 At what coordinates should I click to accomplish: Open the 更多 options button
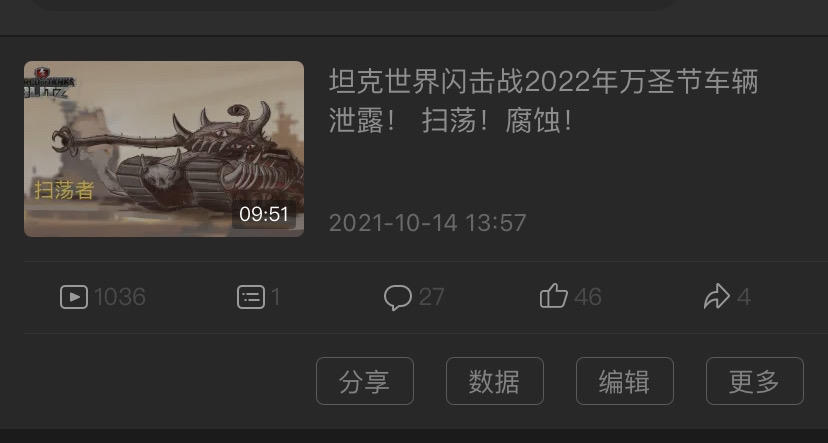[x=755, y=381]
